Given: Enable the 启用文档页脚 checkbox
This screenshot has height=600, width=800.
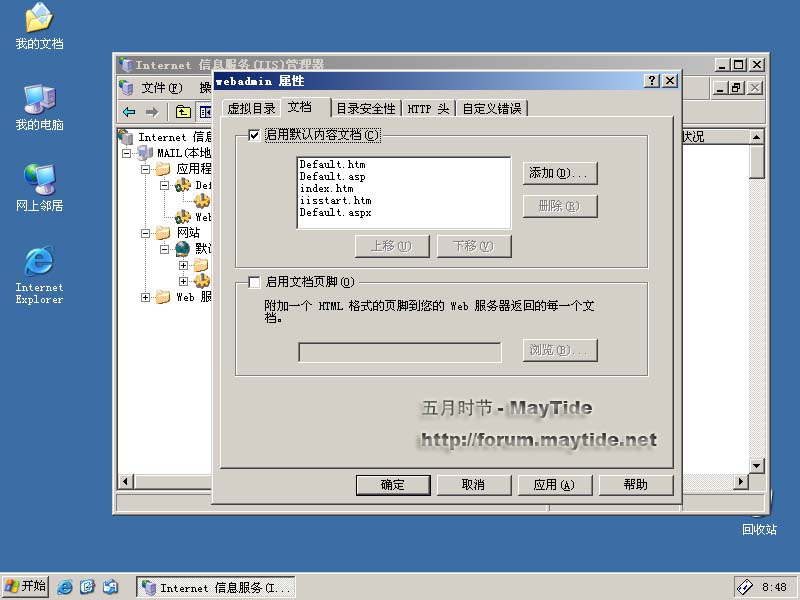Looking at the screenshot, I should click(x=254, y=282).
